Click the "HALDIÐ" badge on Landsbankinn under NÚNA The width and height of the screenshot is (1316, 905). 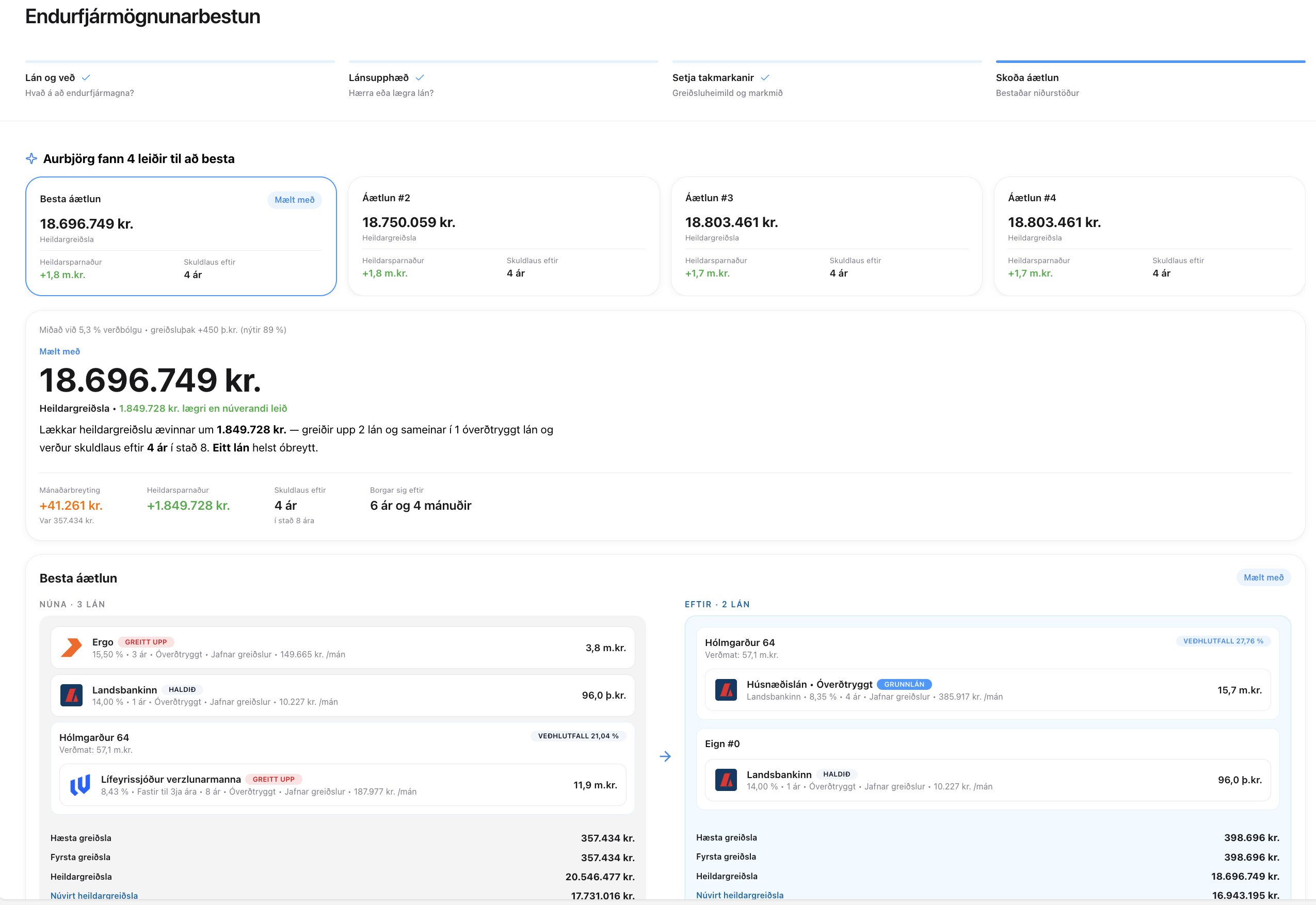click(x=182, y=689)
